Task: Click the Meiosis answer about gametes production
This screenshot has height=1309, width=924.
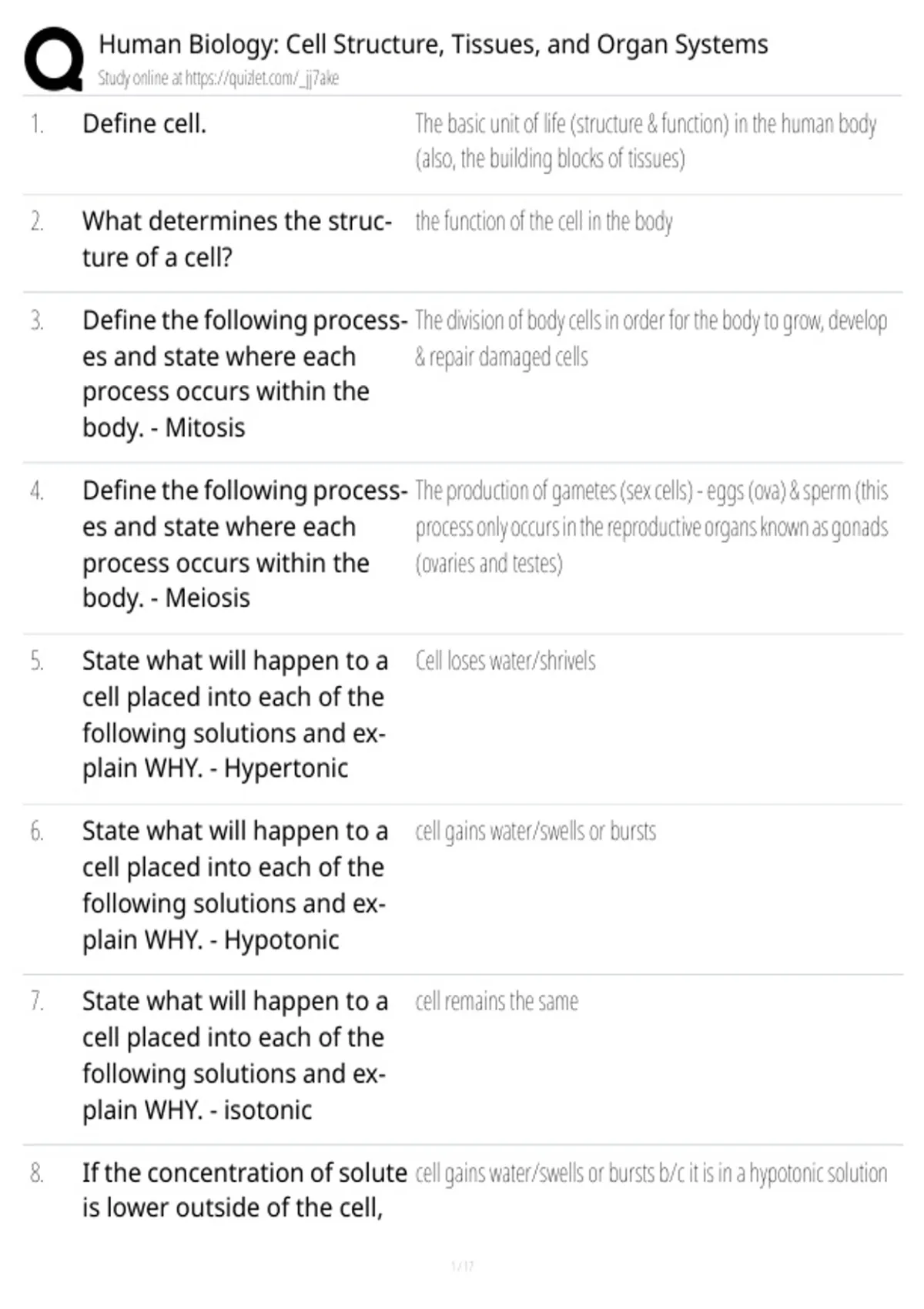Action: click(651, 527)
